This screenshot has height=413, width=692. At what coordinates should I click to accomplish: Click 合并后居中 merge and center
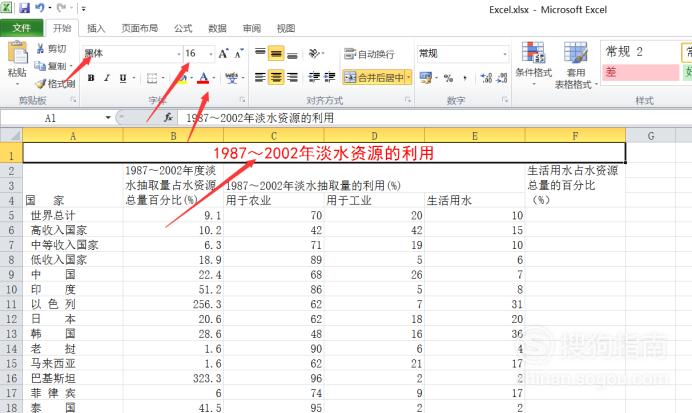[x=373, y=78]
